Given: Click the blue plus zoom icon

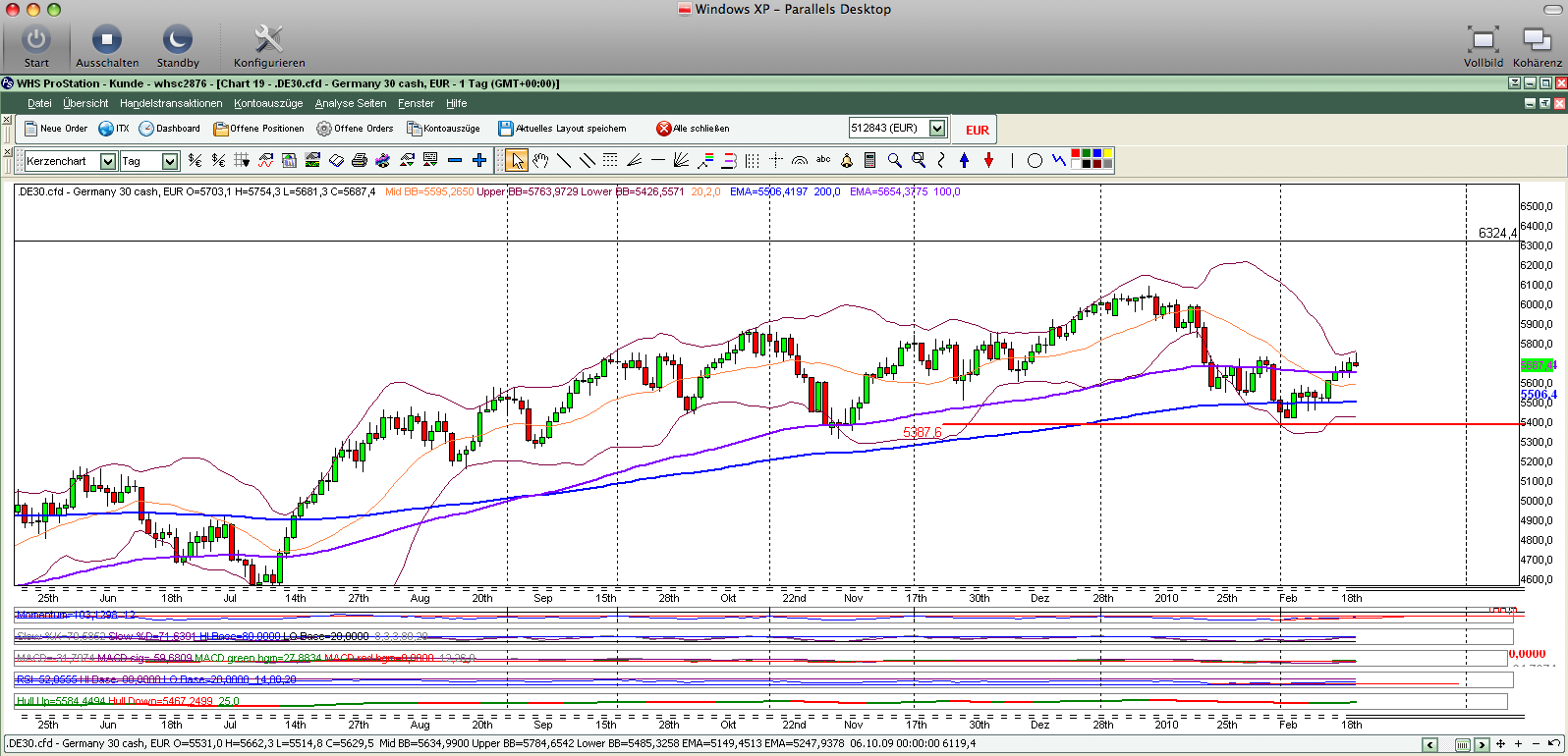Looking at the screenshot, I should 479,160.
